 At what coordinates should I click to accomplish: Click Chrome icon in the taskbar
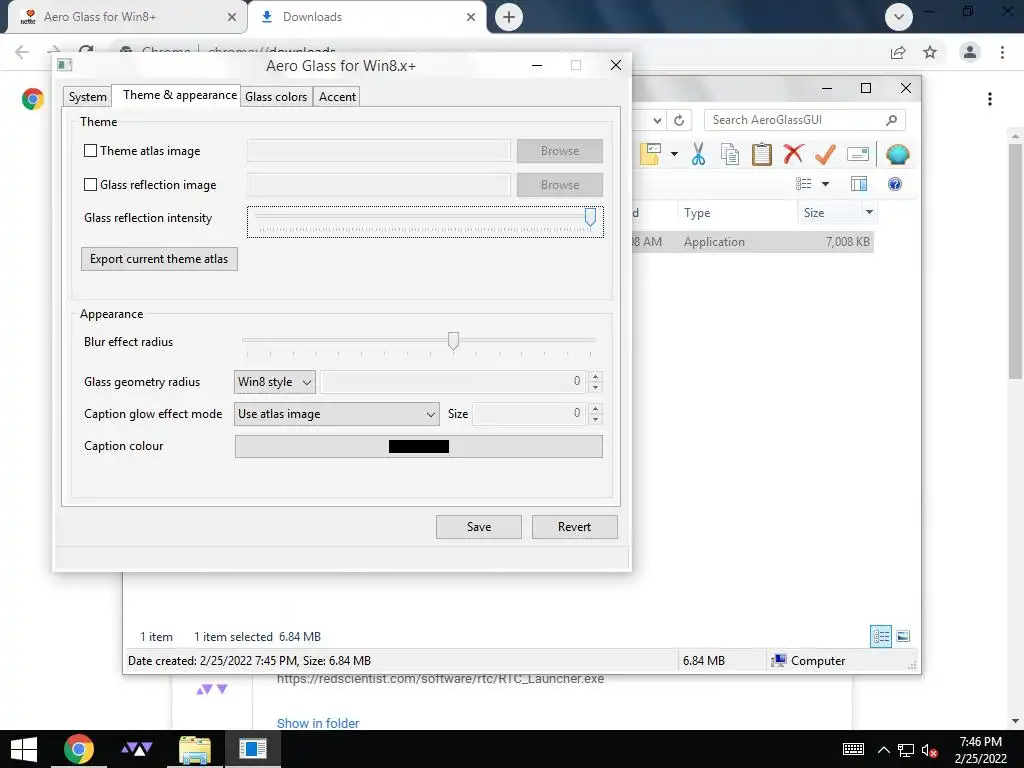79,749
